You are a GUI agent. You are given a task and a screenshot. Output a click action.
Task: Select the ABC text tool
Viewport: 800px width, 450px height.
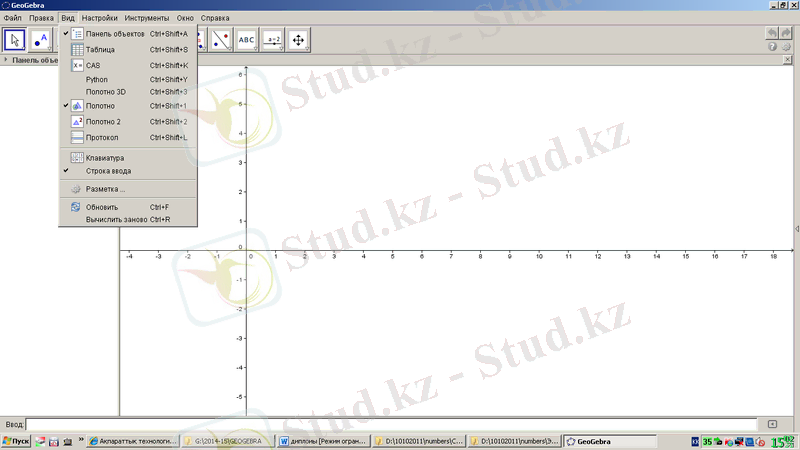(x=247, y=40)
